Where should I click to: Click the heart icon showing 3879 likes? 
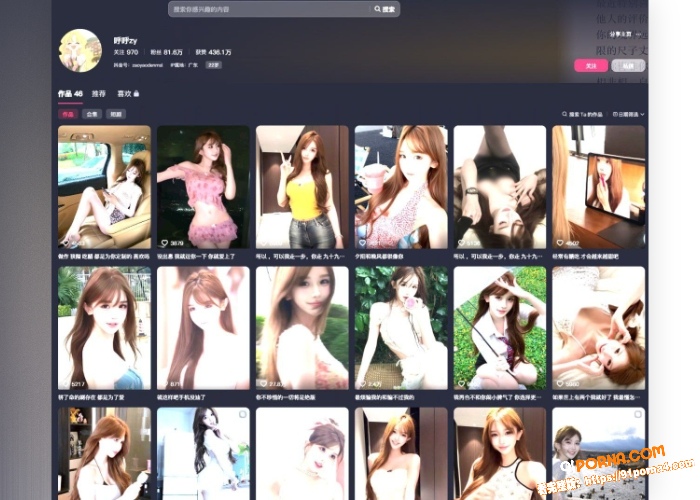click(x=164, y=243)
